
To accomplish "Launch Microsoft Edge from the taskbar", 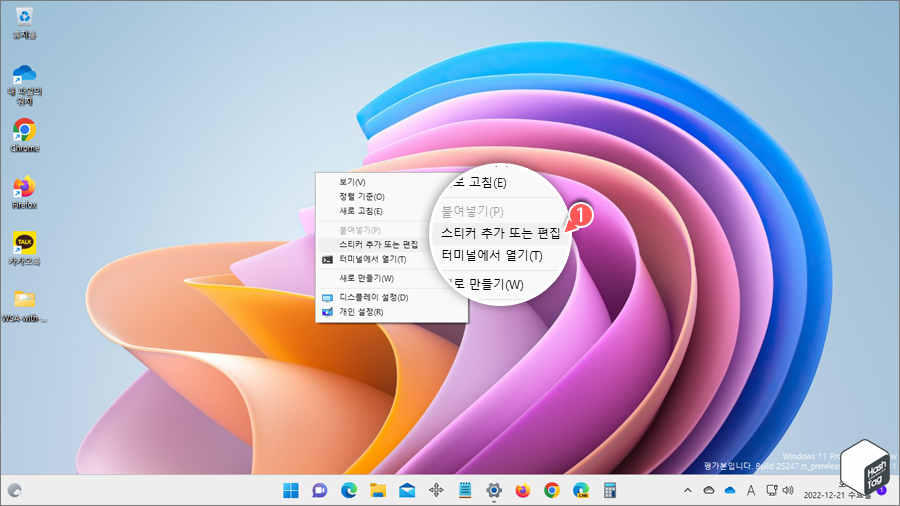I will [x=349, y=490].
